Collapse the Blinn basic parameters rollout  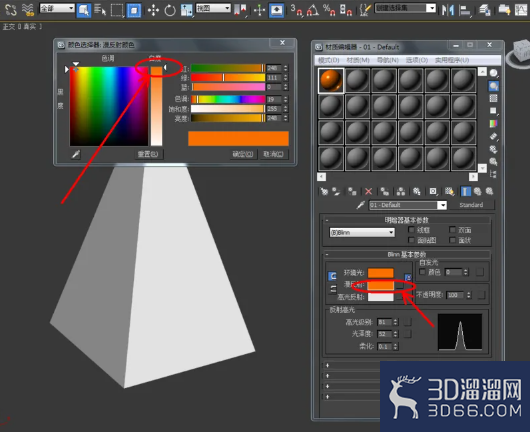point(407,254)
